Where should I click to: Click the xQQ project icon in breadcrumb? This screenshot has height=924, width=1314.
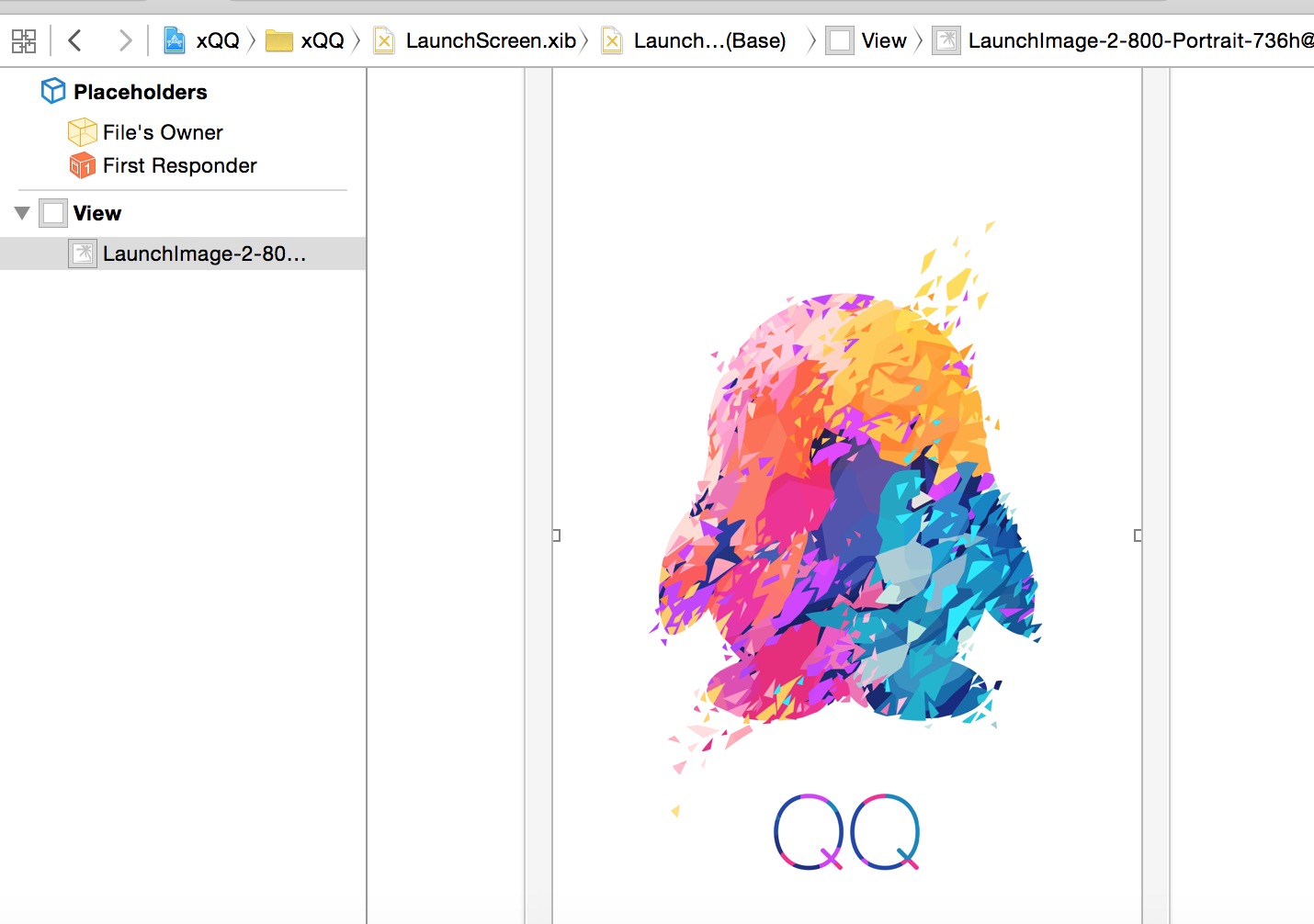pyautogui.click(x=174, y=40)
